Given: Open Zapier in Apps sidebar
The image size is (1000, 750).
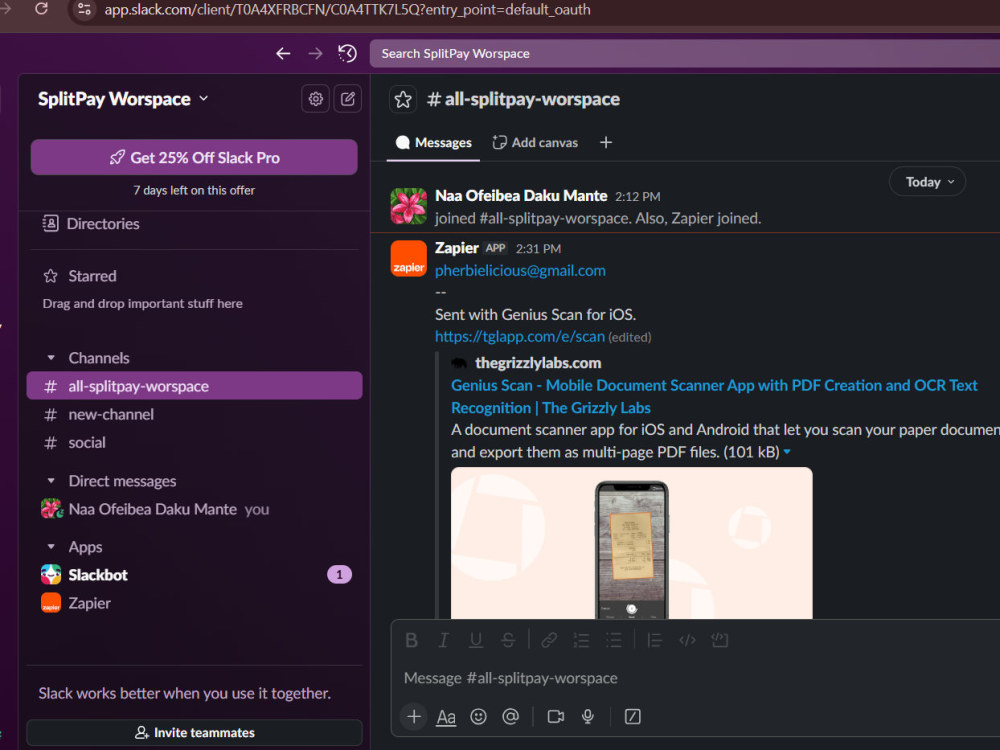Looking at the screenshot, I should pos(89,603).
